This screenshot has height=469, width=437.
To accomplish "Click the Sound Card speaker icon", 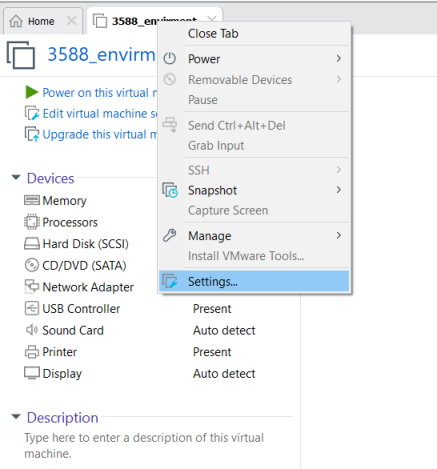I will [x=32, y=330].
